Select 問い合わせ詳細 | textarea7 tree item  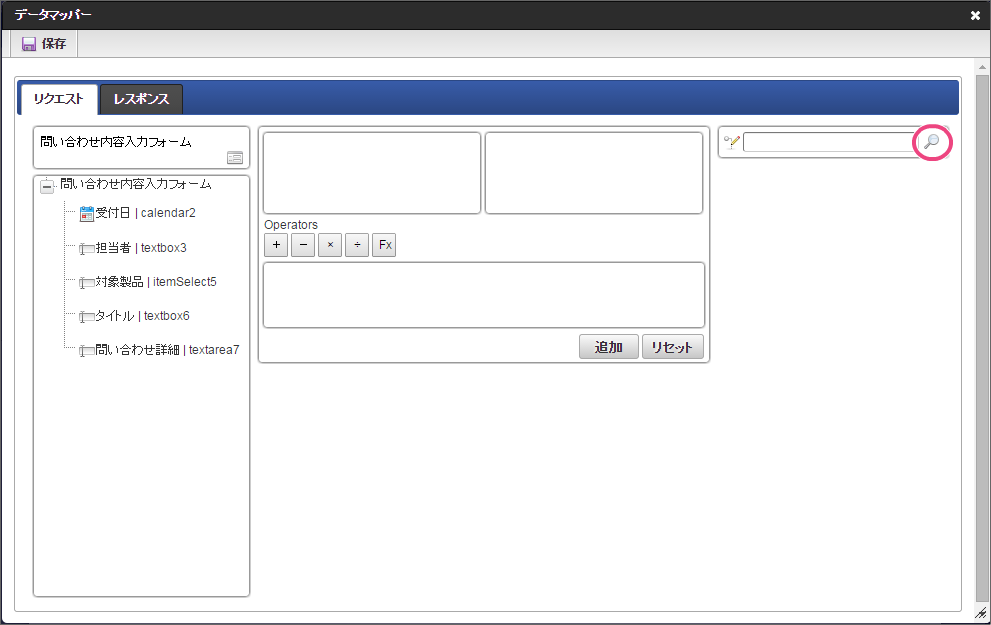[167, 349]
